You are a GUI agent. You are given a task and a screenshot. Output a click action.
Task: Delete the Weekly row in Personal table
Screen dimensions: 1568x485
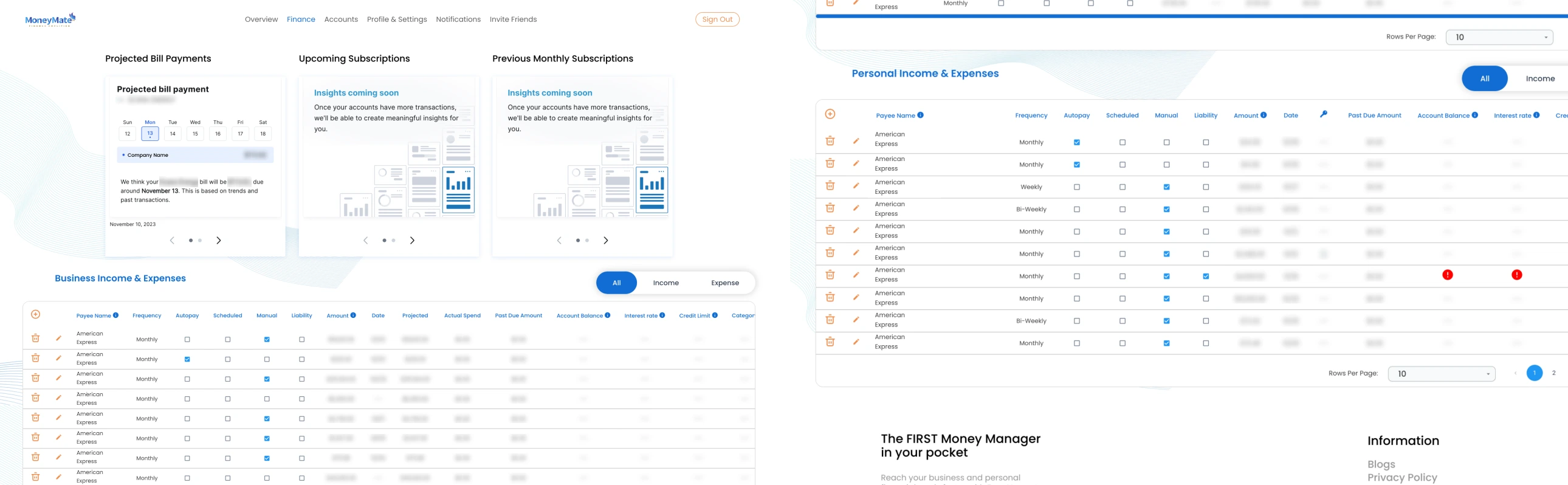coord(830,185)
